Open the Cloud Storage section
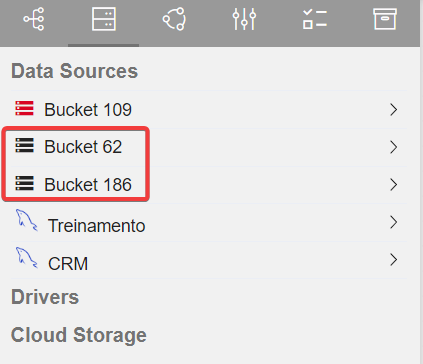The height and width of the screenshot is (364, 423). coord(79,335)
